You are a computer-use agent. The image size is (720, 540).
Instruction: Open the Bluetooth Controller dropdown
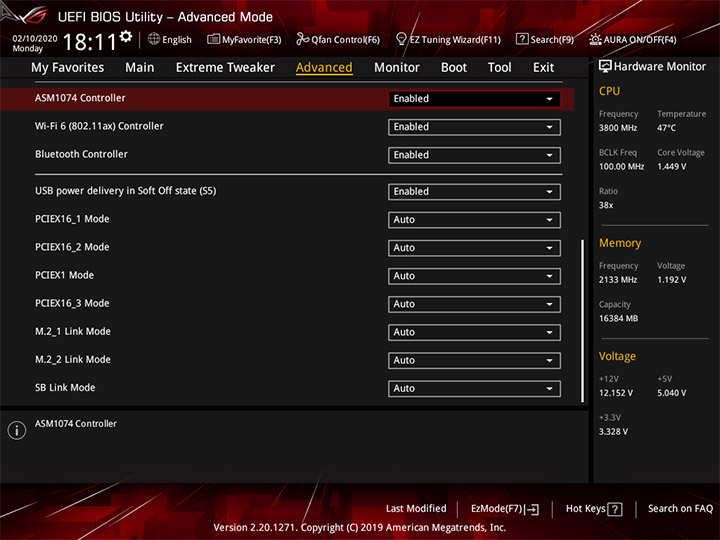[474, 155]
